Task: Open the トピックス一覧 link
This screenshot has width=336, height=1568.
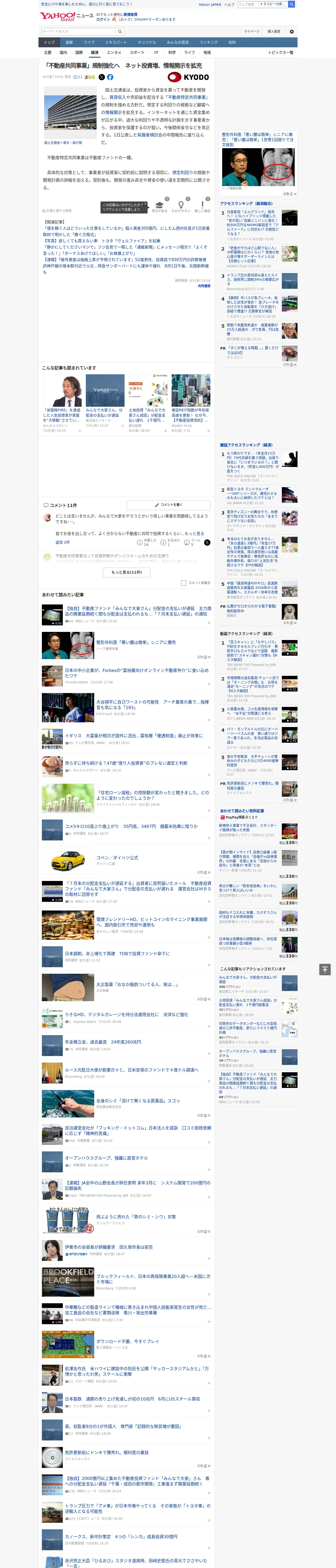Action: pos(281,52)
